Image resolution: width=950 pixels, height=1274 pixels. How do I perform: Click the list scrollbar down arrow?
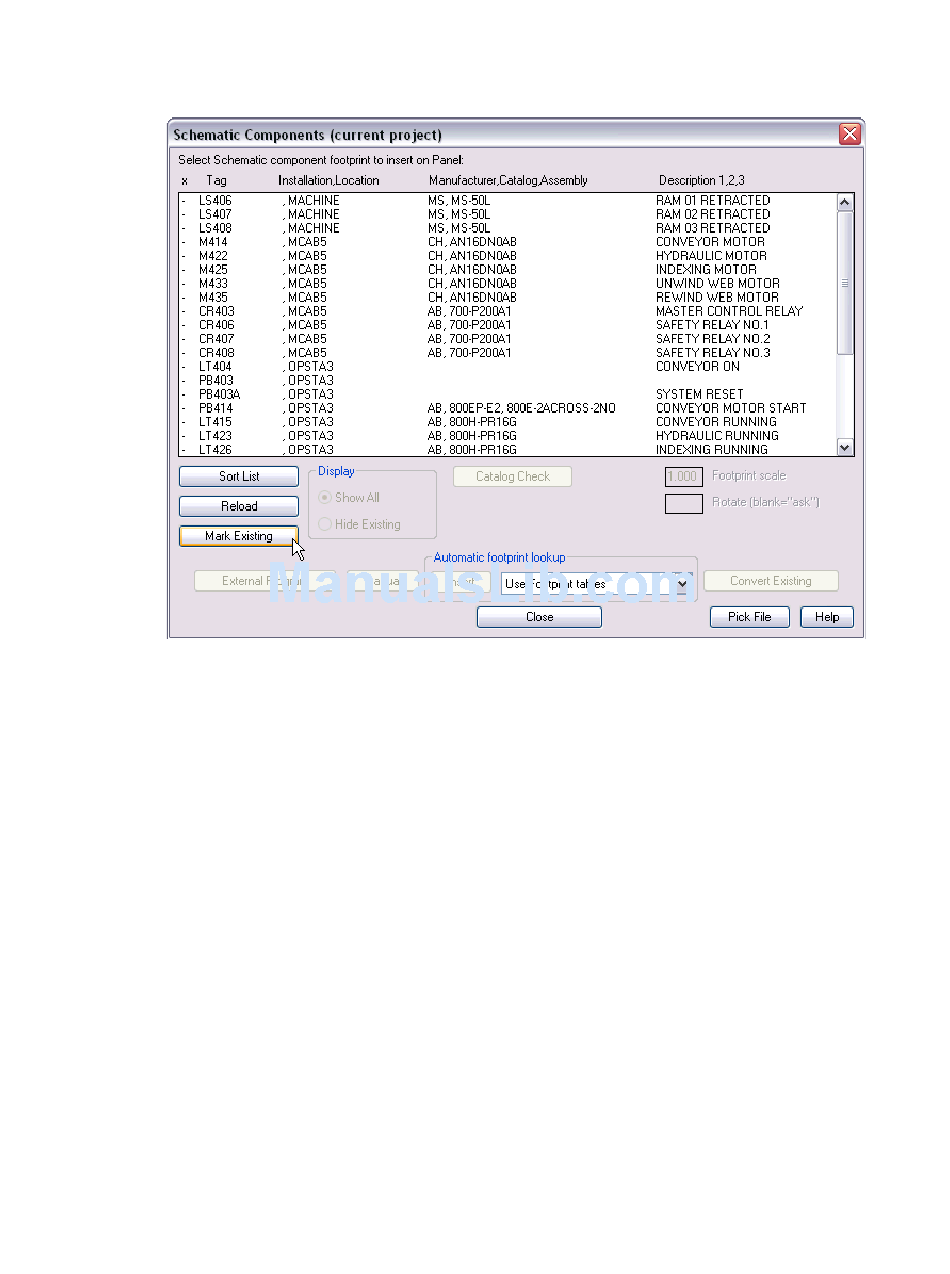845,449
